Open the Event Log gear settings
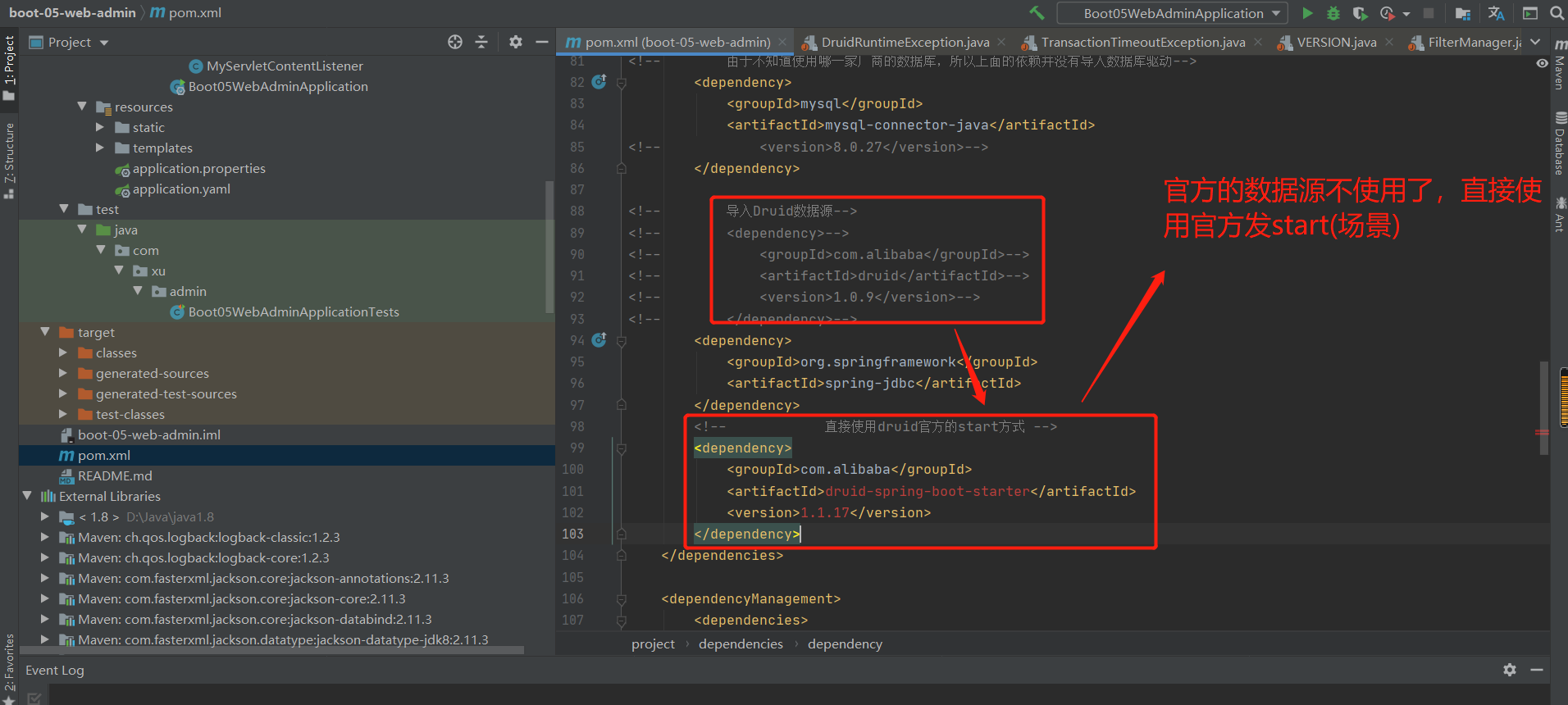Screen dimensions: 1568x705 (x=1510, y=670)
